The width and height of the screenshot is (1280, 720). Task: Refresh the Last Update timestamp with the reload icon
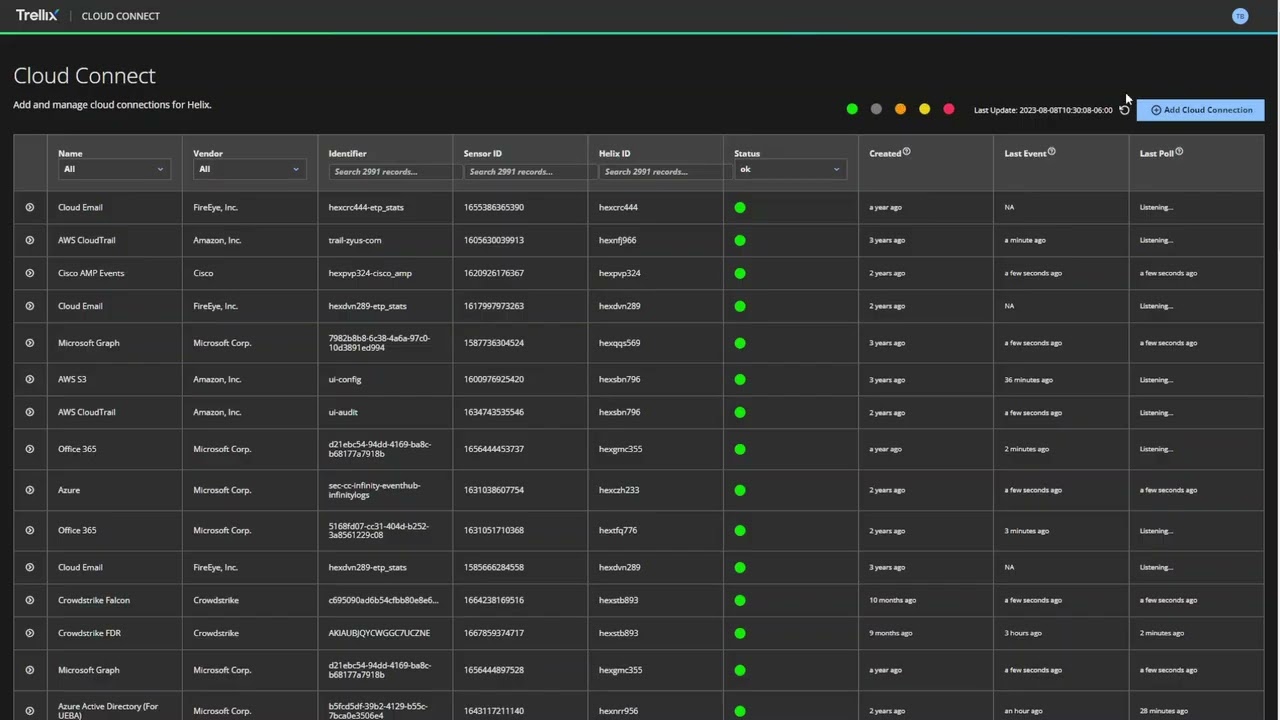click(x=1124, y=110)
